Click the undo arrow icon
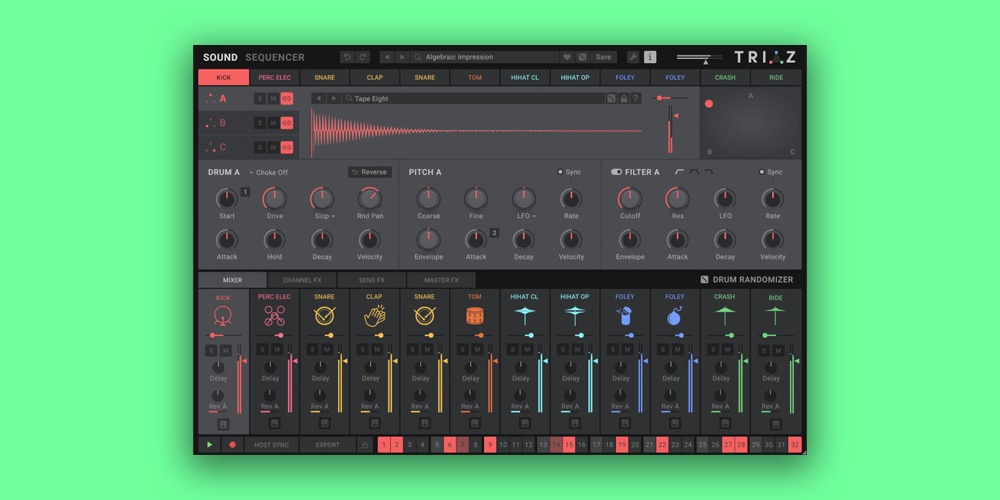The width and height of the screenshot is (1000, 500). tap(347, 57)
